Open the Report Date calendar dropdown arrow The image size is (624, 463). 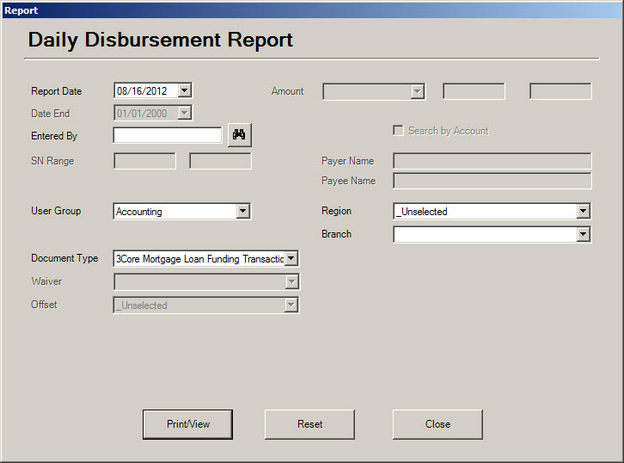click(184, 91)
